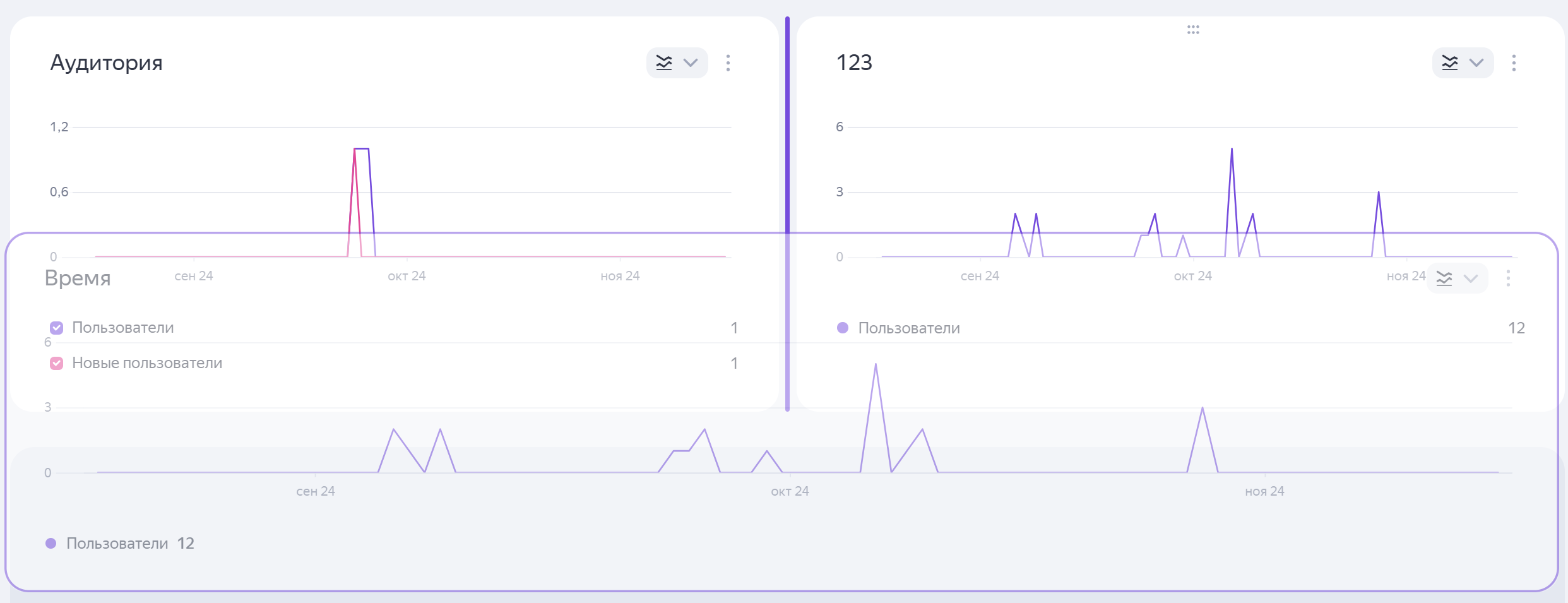The width and height of the screenshot is (1568, 603).
Task: Click the line chart type icon in 123 widget
Action: (1450, 63)
